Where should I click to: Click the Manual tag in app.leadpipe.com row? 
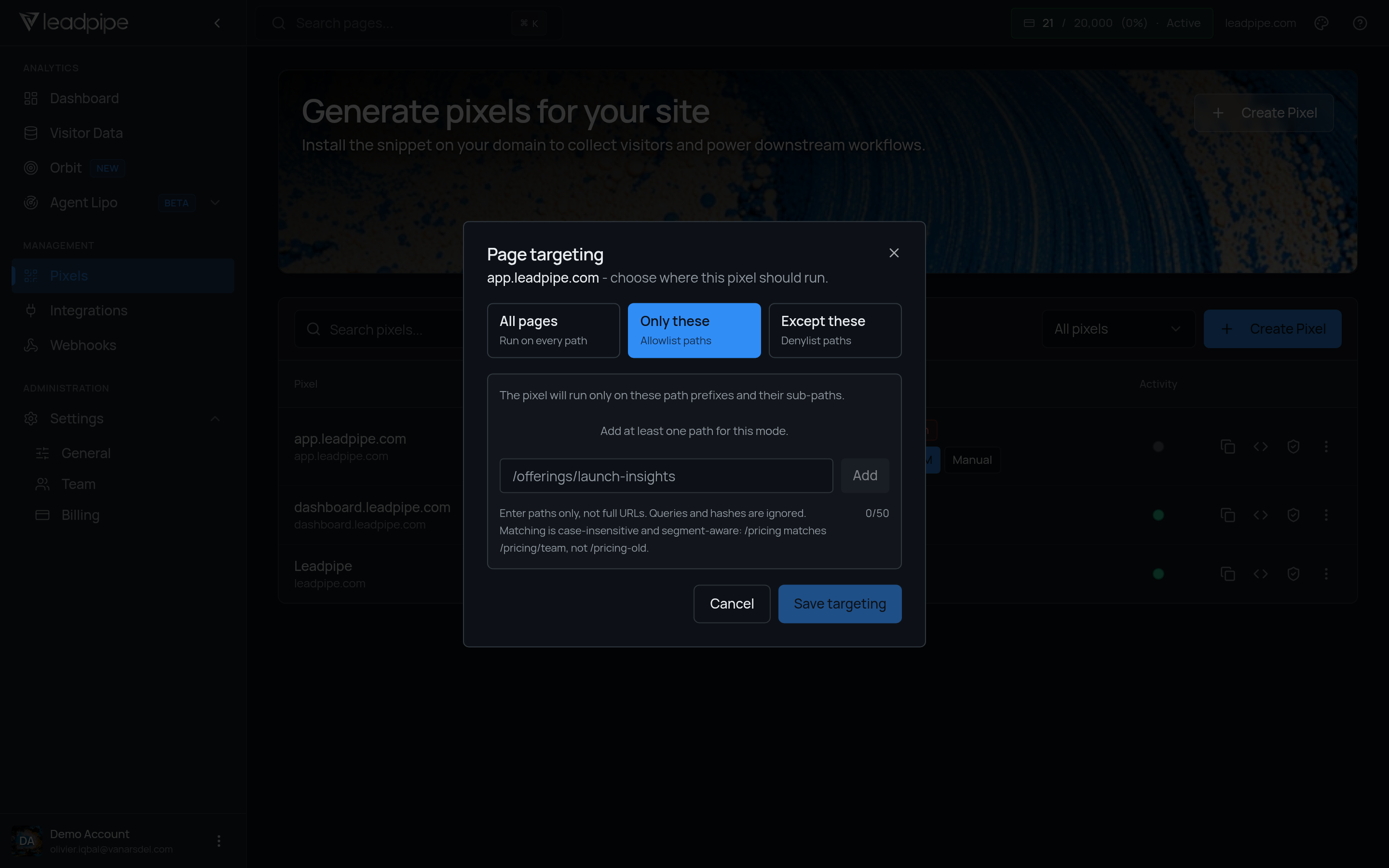click(972, 460)
